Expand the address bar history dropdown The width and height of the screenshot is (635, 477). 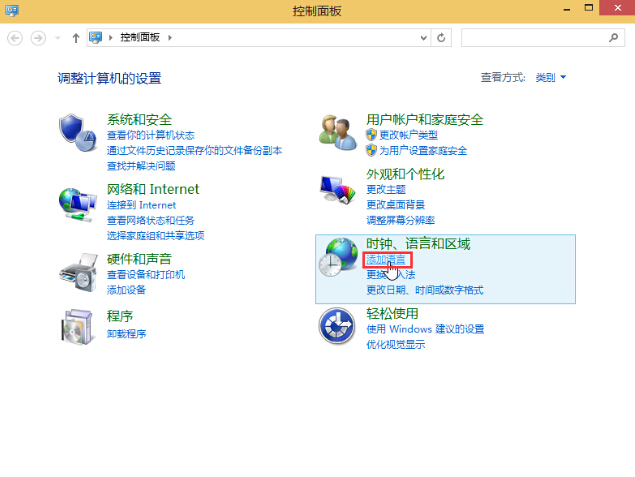pyautogui.click(x=422, y=38)
